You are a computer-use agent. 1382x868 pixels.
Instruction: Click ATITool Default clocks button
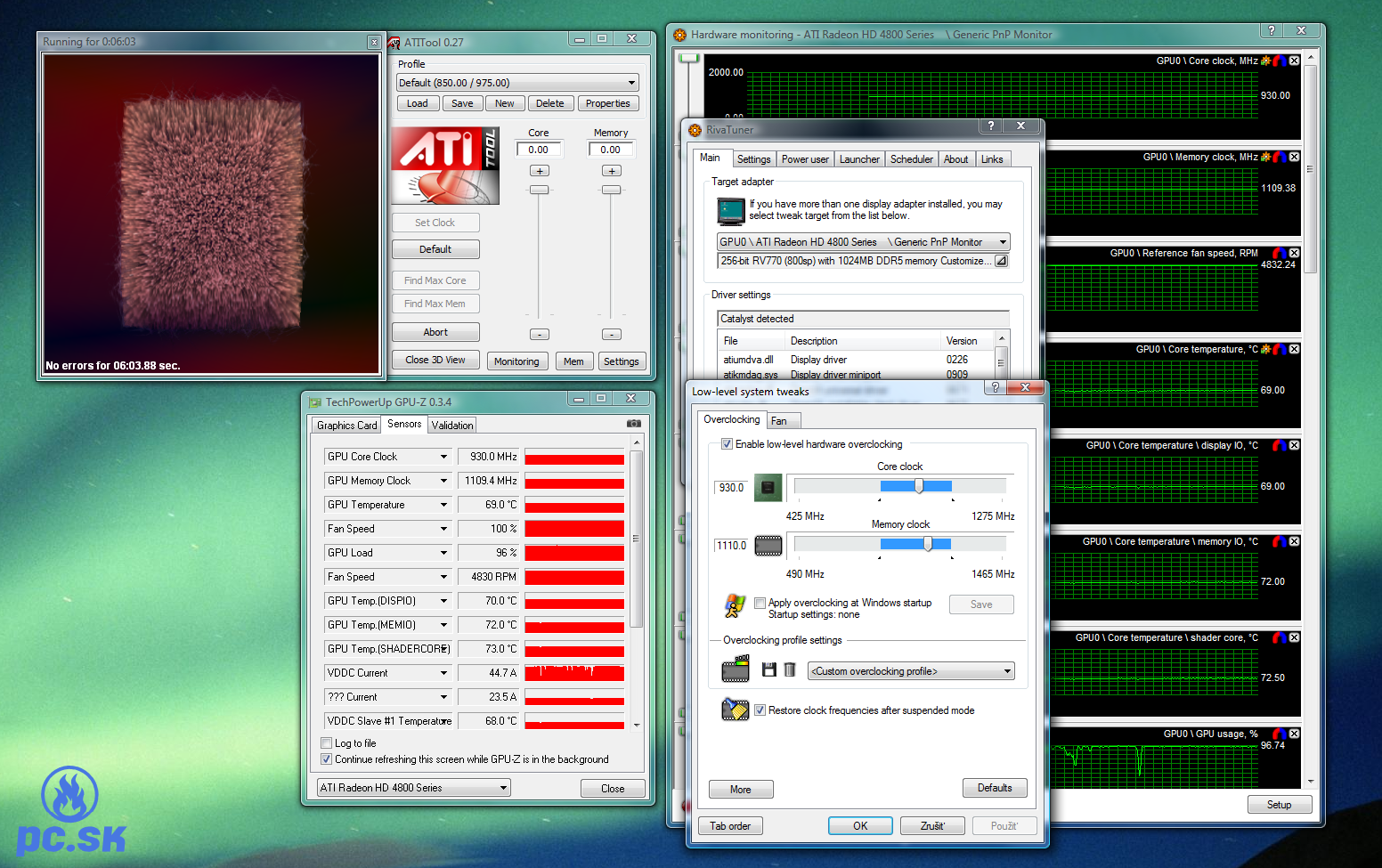point(435,249)
